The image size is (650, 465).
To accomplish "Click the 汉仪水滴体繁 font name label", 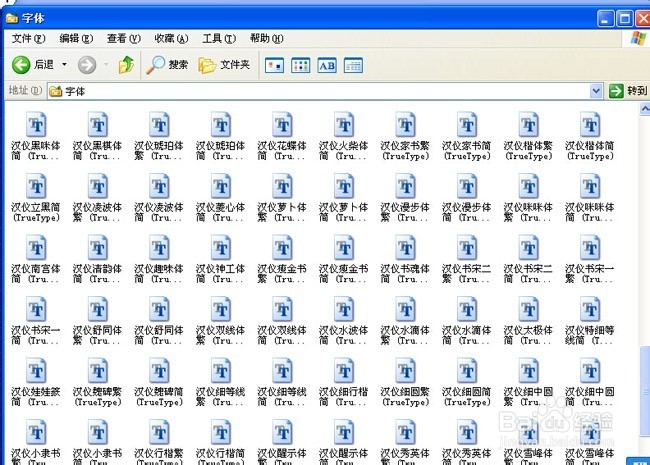I will point(405,335).
